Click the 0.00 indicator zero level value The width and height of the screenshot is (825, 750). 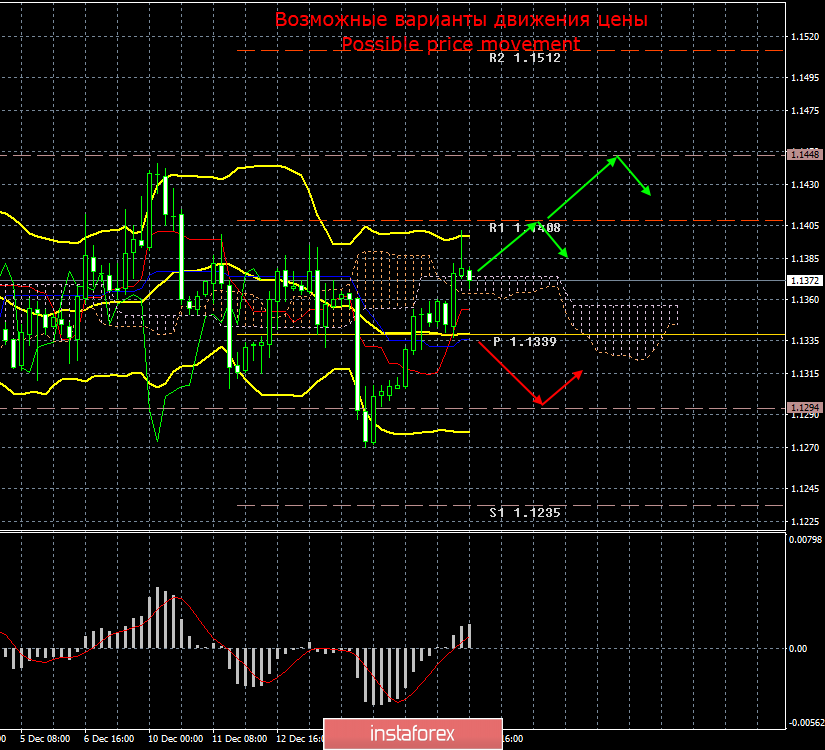coord(798,648)
